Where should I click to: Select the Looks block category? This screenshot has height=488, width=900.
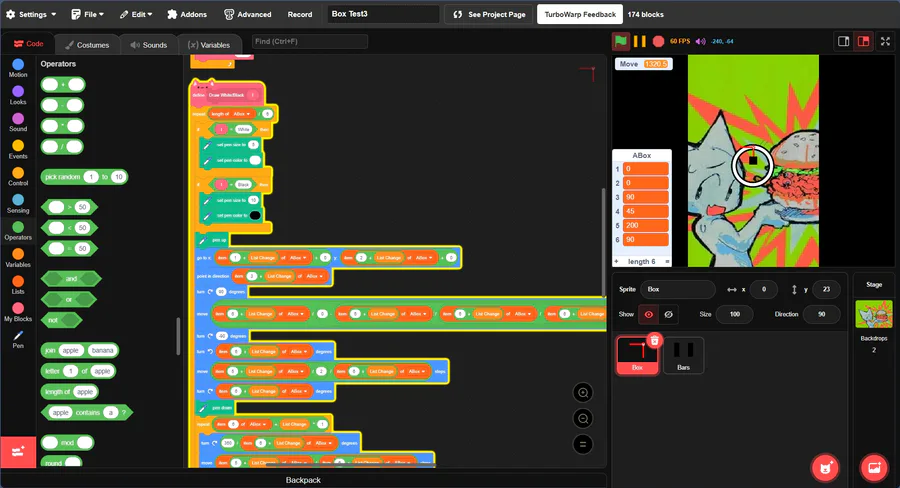(x=18, y=95)
